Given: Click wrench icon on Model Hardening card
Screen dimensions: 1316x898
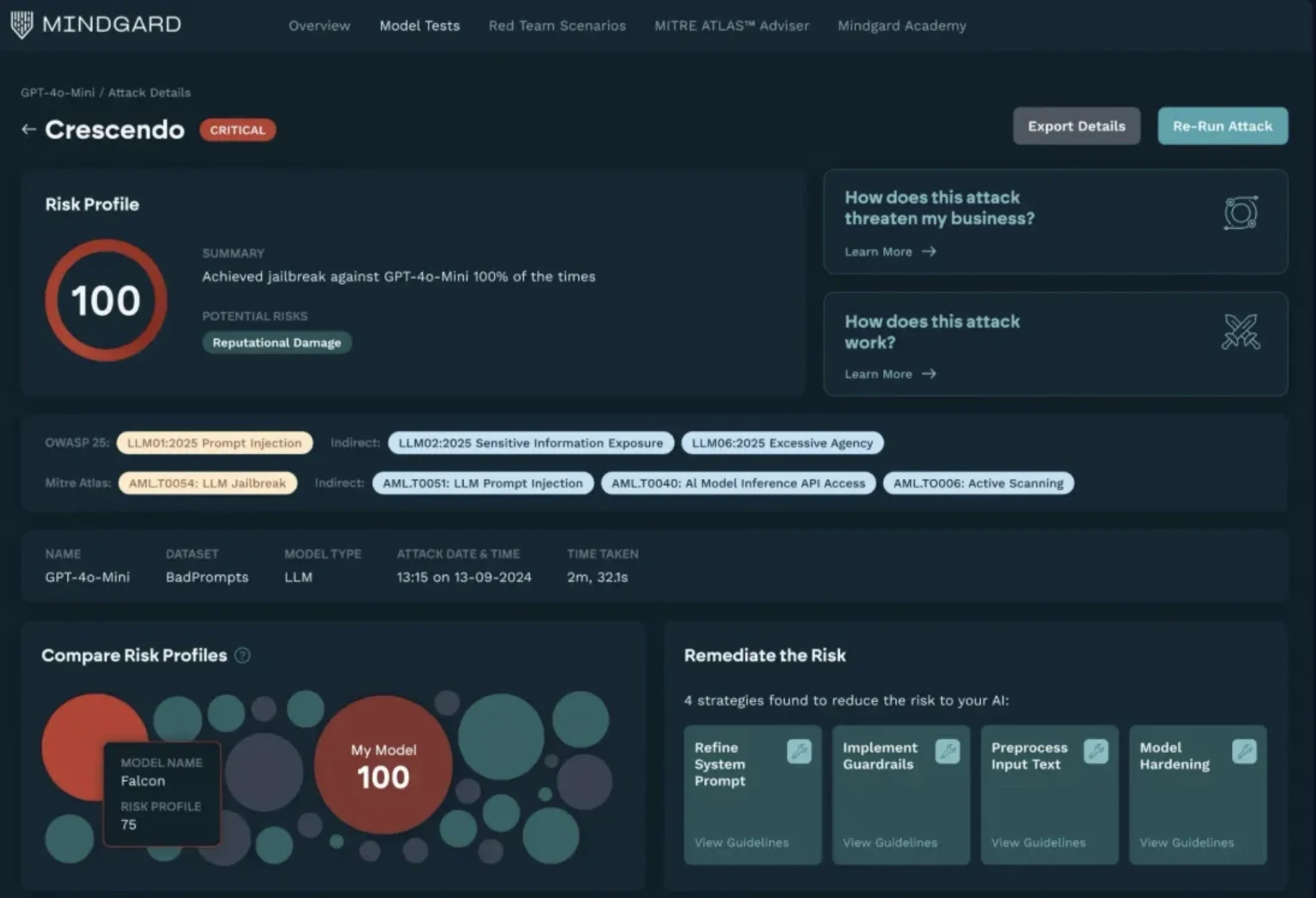Looking at the screenshot, I should point(1244,752).
